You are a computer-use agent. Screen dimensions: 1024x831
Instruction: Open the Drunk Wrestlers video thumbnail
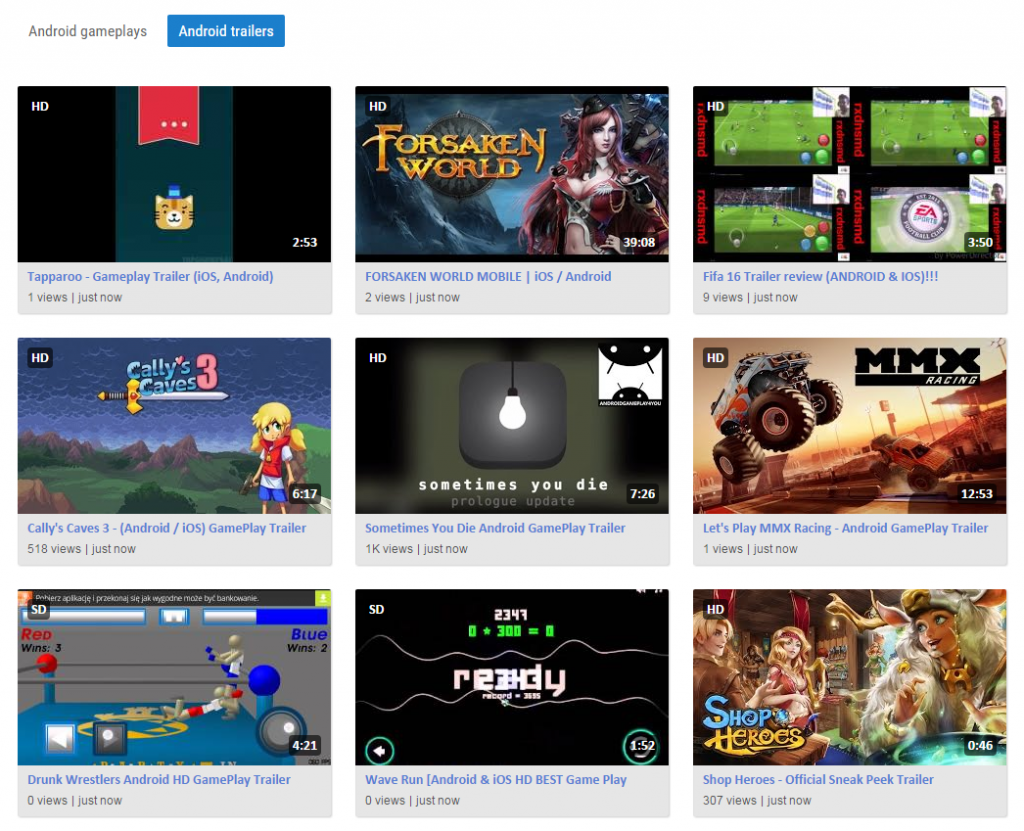click(174, 677)
